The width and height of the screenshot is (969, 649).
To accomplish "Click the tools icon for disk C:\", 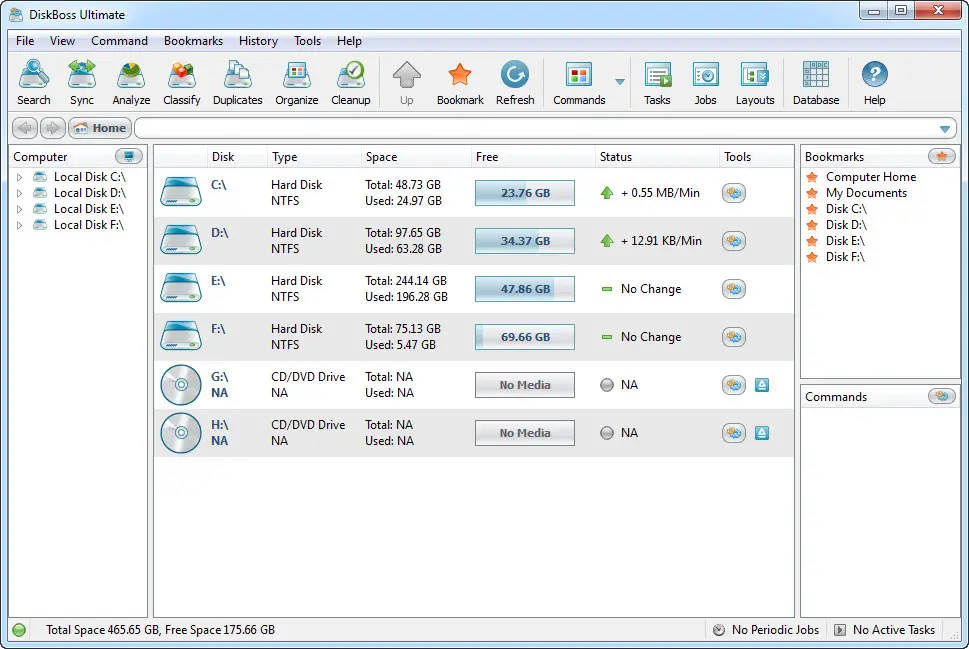I will pos(734,193).
